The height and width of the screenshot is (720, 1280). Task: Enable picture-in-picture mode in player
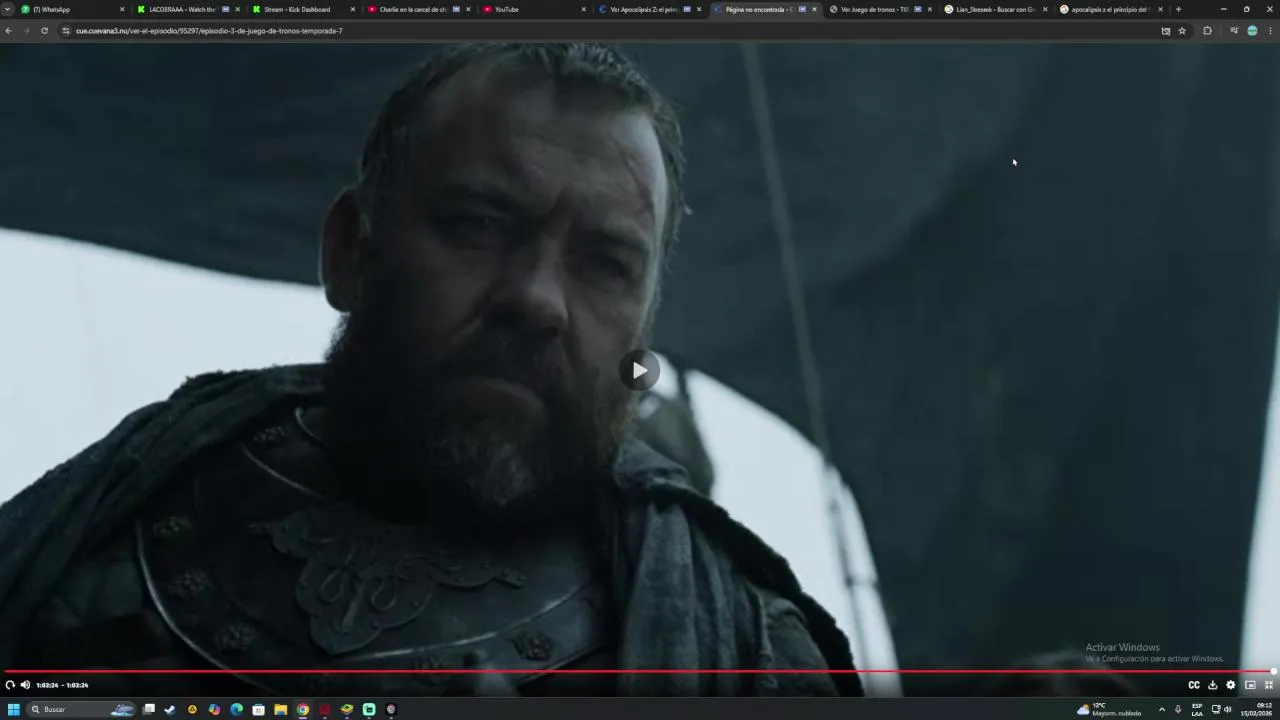(1250, 685)
